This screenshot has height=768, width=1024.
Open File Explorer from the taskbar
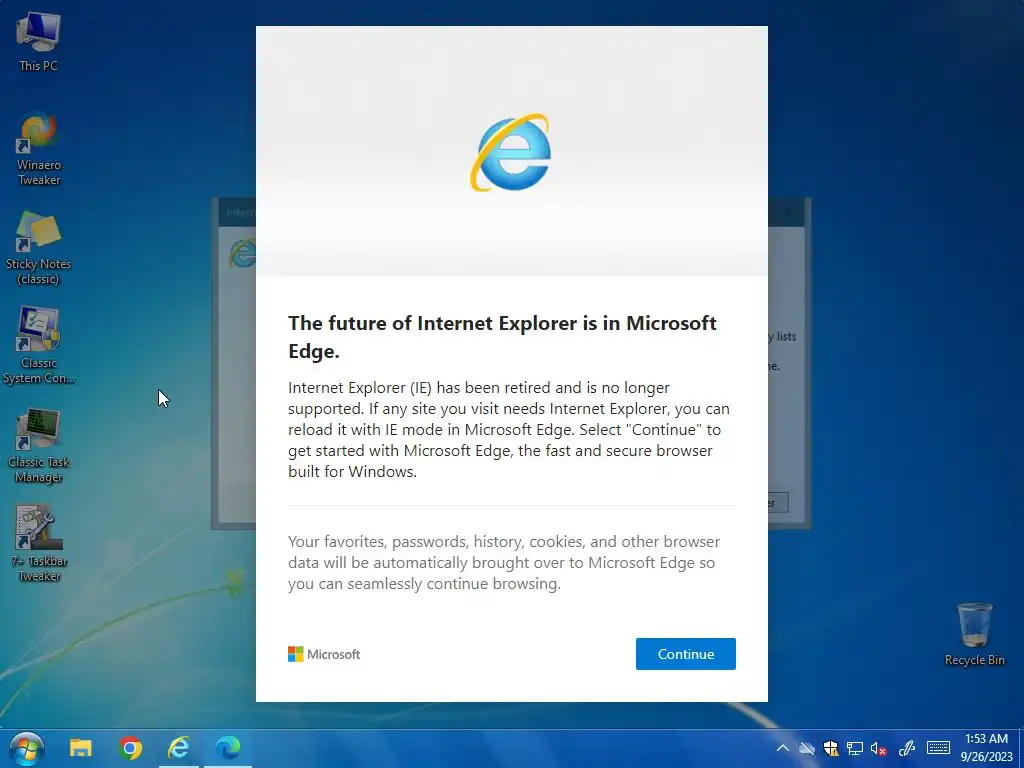click(x=81, y=748)
